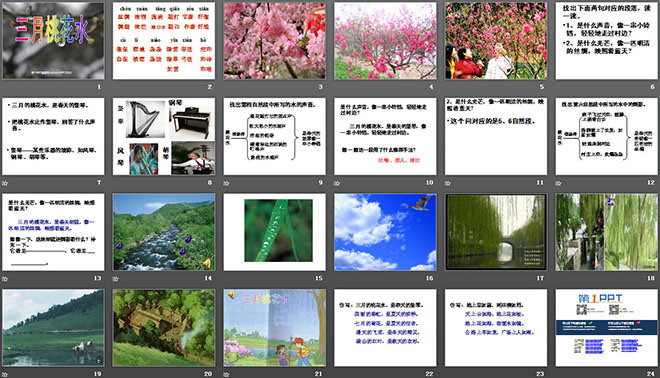
Task: Click animation star icon below slide 19
Action: tap(5, 374)
